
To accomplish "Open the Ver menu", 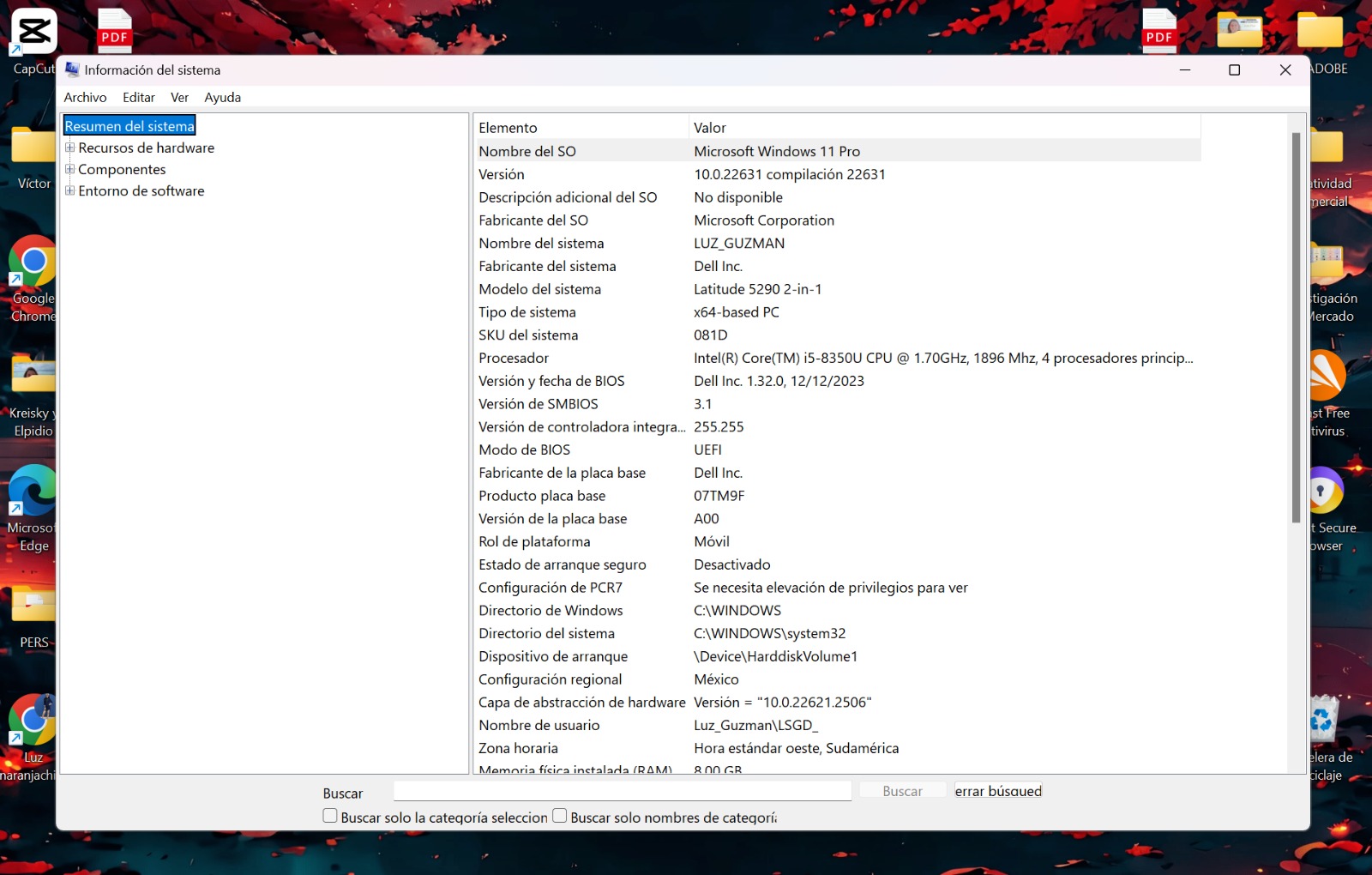I will (x=179, y=98).
